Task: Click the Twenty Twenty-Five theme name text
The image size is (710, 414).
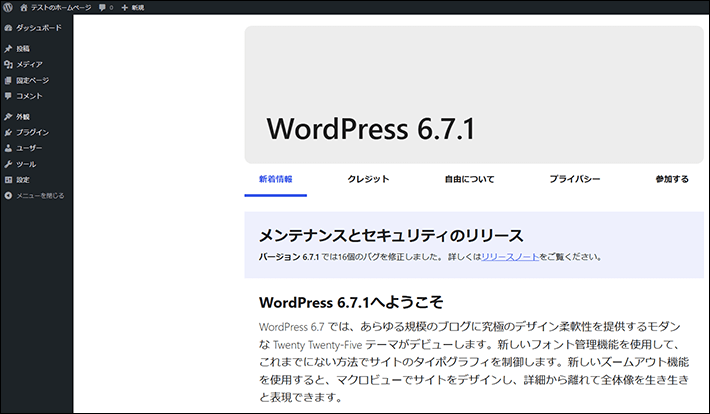Action: pos(318,345)
